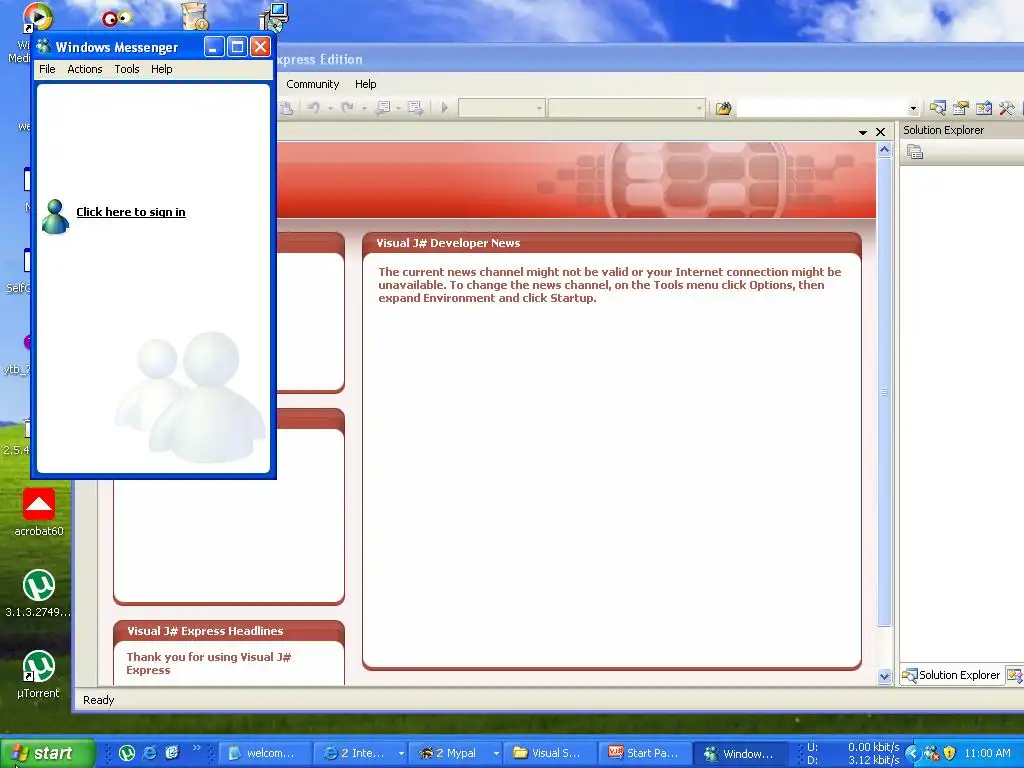Click the Messenger system tray icon
The height and width of the screenshot is (768, 1024).
932,753
